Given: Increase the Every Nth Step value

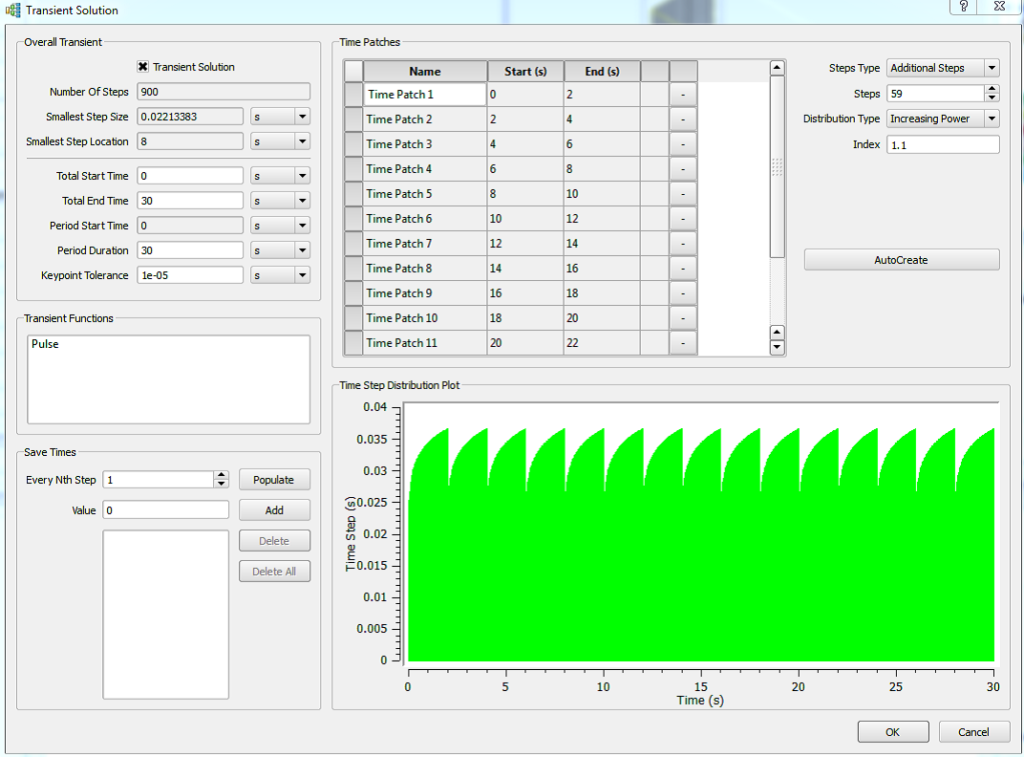Looking at the screenshot, I should click(x=221, y=475).
